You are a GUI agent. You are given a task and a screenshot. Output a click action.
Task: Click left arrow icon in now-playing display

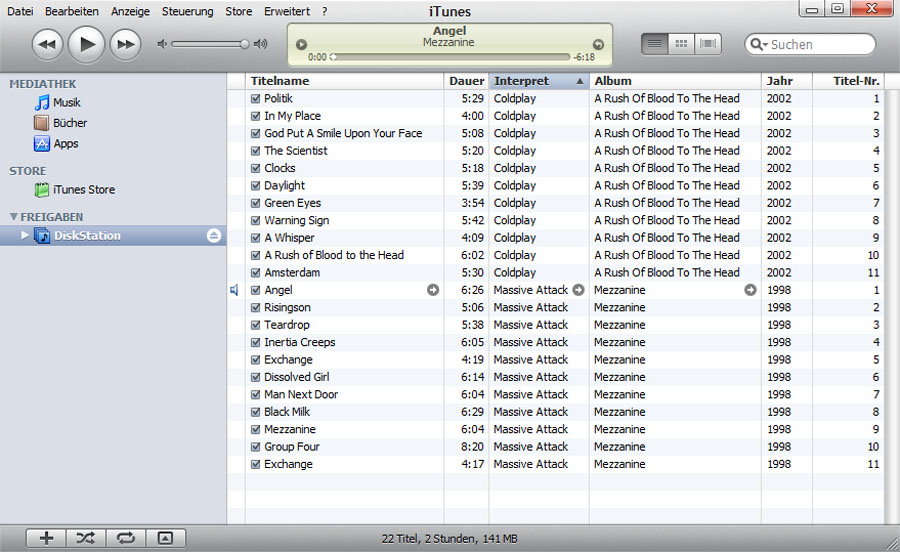coord(301,44)
